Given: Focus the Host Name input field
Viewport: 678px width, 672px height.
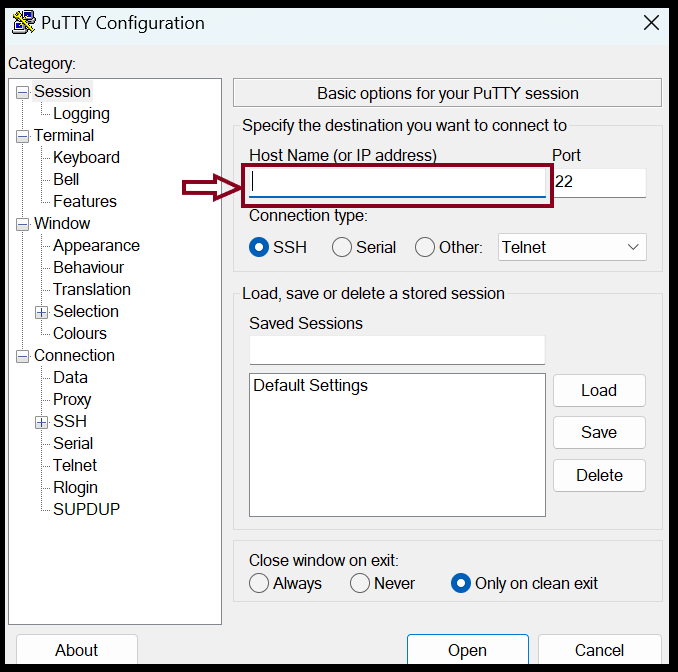Looking at the screenshot, I should 397,183.
